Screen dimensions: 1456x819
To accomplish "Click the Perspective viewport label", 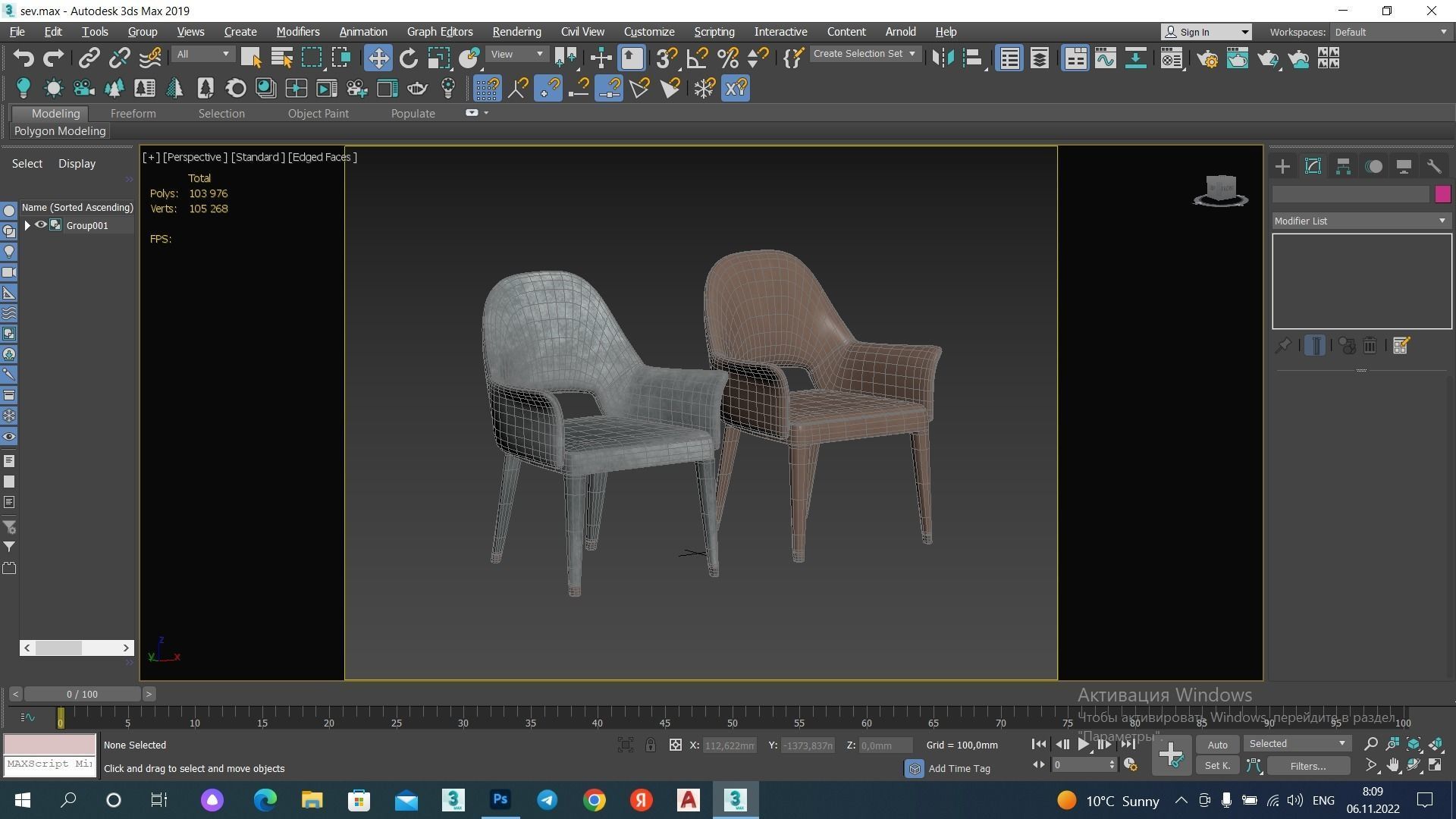I will coord(195,157).
